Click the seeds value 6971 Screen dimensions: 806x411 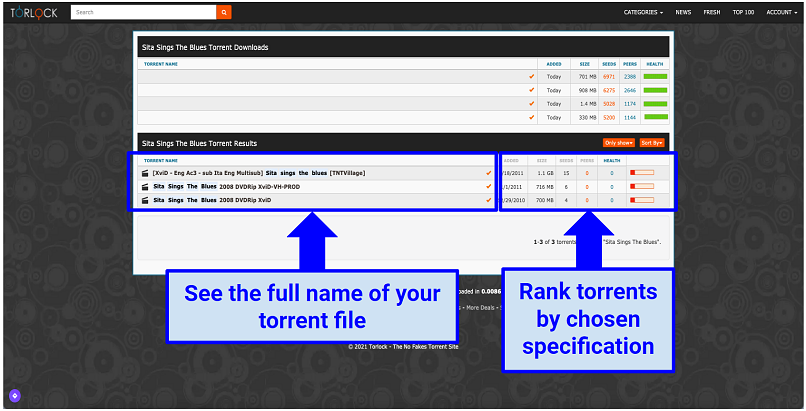point(609,77)
